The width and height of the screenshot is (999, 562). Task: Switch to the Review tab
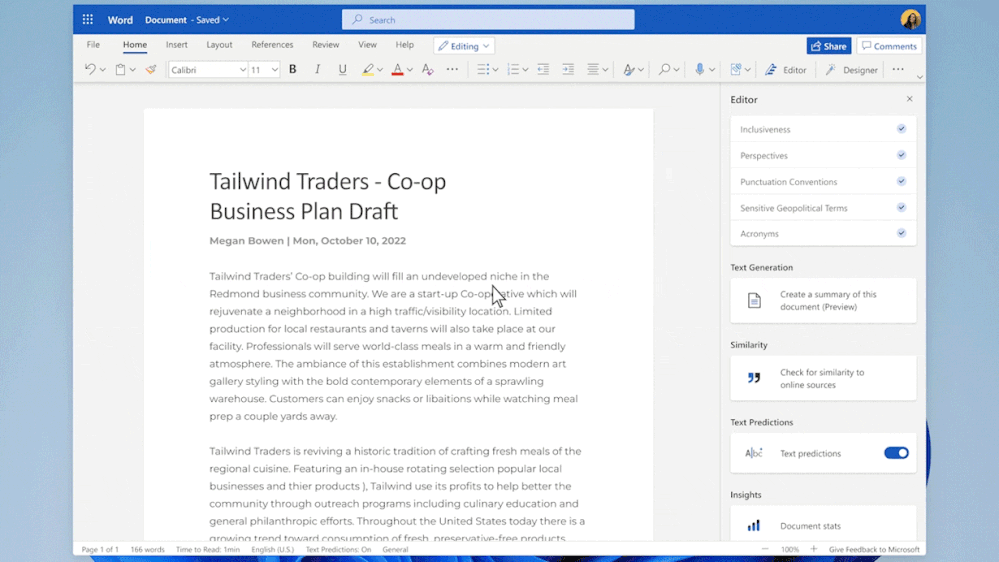coord(326,45)
